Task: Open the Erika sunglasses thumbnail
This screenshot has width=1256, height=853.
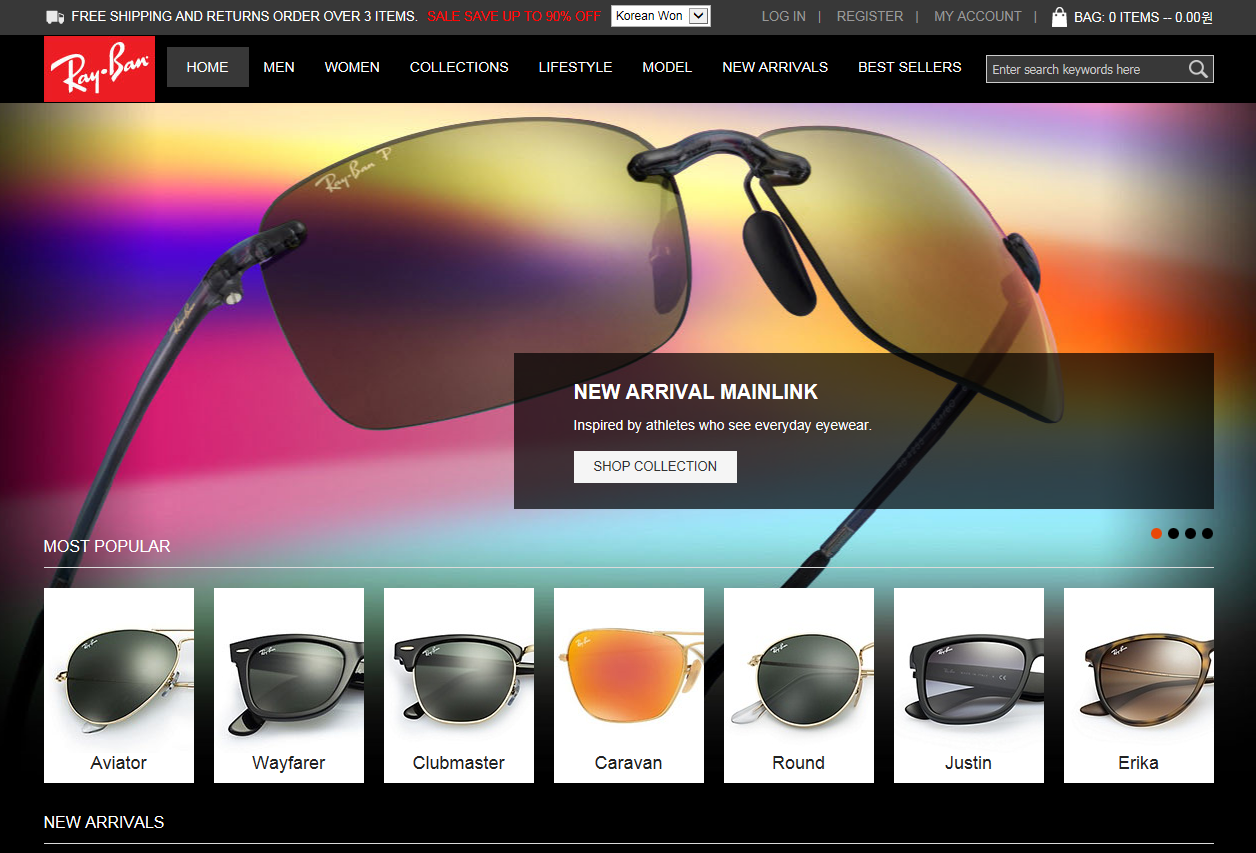Action: [1139, 685]
